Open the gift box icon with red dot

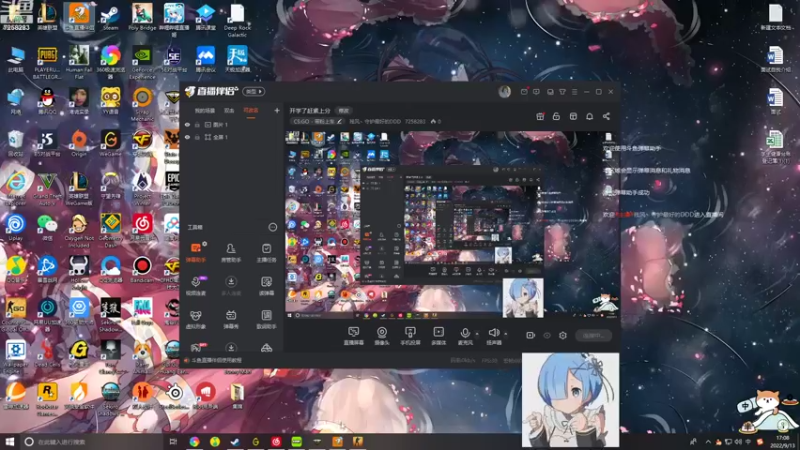pos(540,116)
